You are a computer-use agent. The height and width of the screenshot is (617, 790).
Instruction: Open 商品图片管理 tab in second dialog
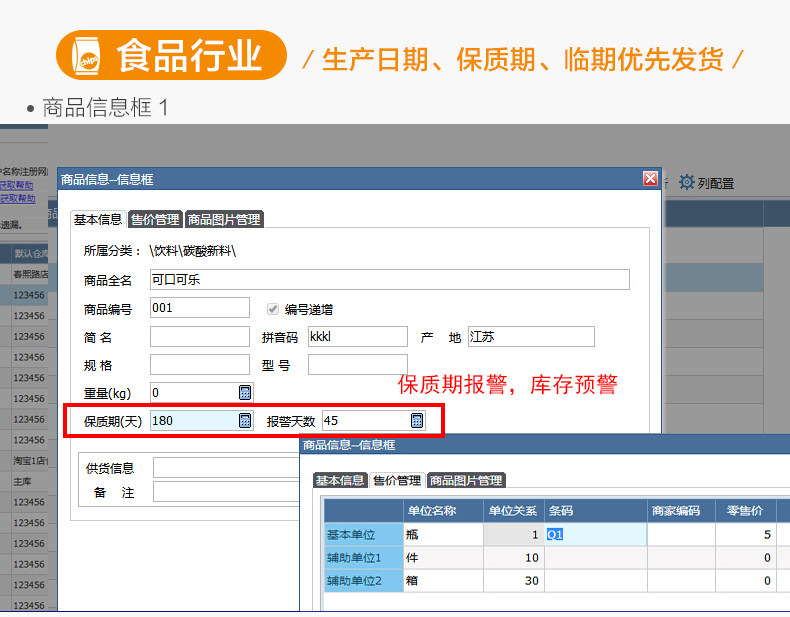pyautogui.click(x=466, y=481)
